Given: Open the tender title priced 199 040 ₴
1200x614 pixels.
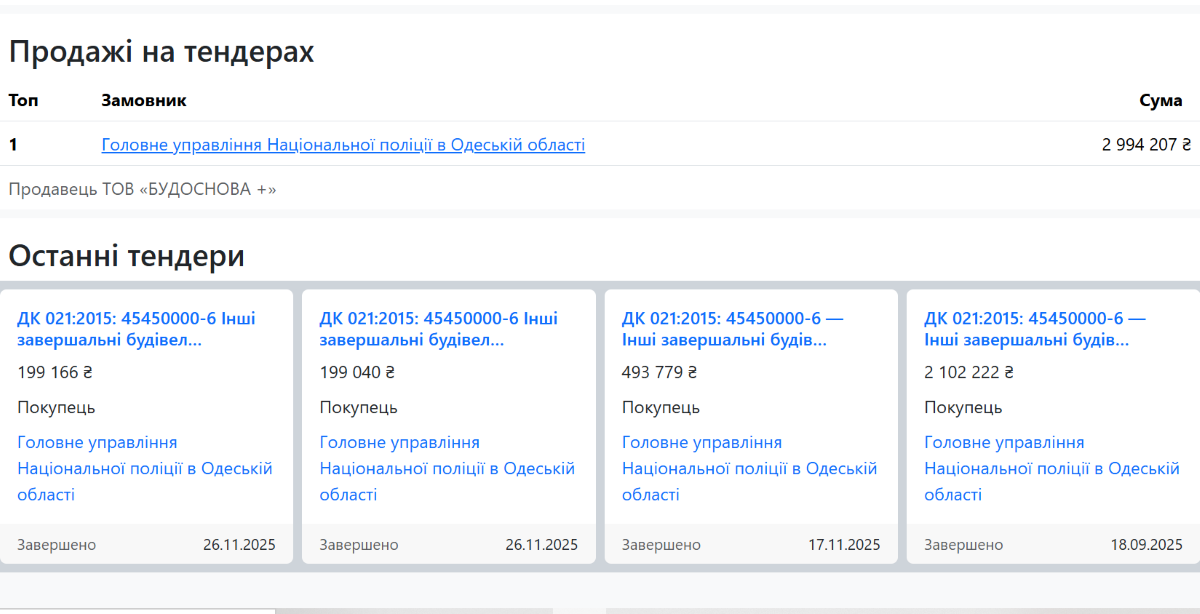Looking at the screenshot, I should coord(438,329).
